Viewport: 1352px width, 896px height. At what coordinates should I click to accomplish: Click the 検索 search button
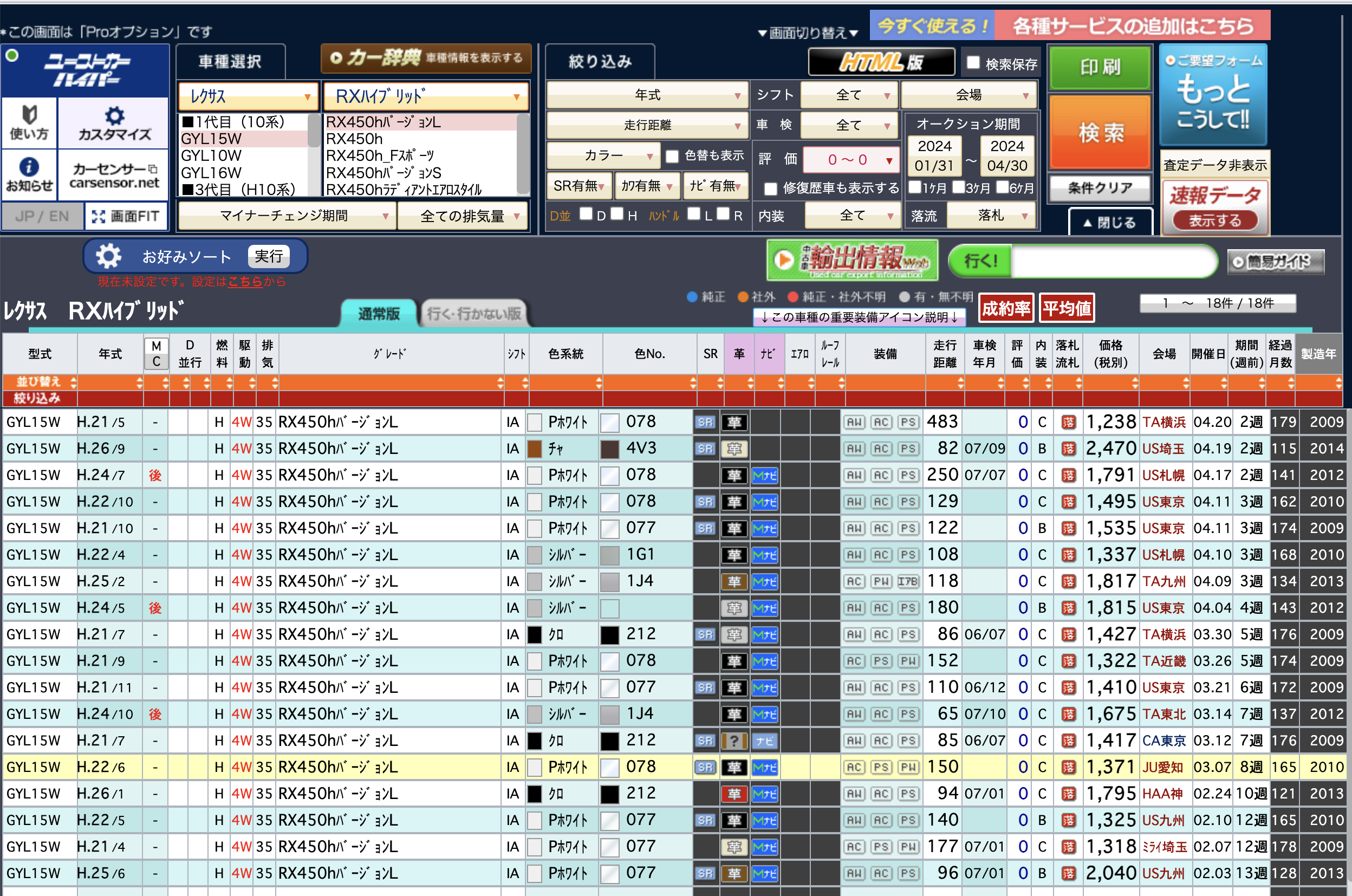click(x=1100, y=133)
